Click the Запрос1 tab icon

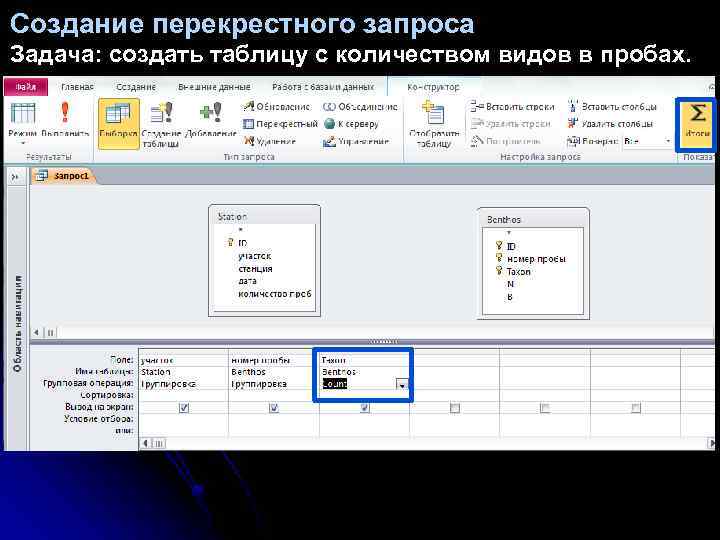42,175
